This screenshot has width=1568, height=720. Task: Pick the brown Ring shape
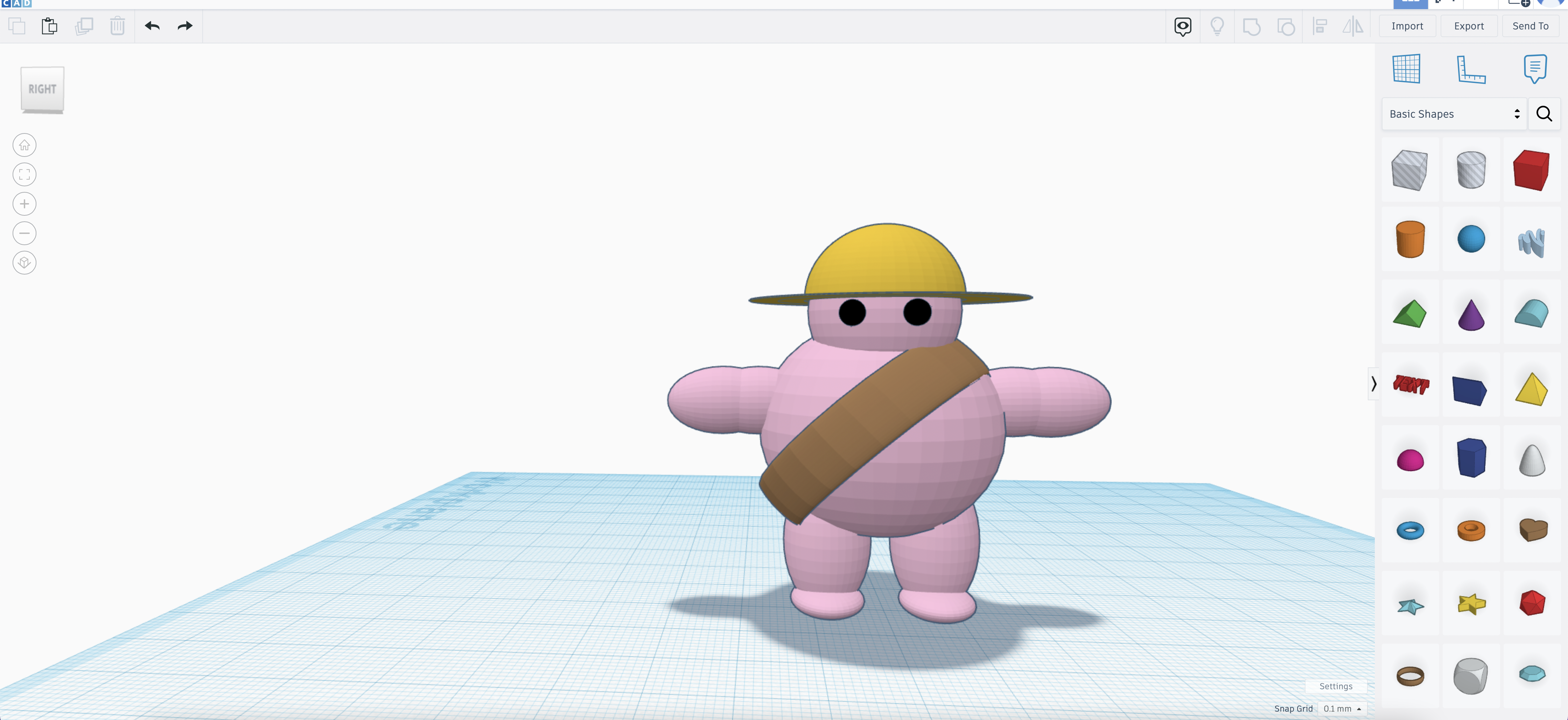(1410, 676)
